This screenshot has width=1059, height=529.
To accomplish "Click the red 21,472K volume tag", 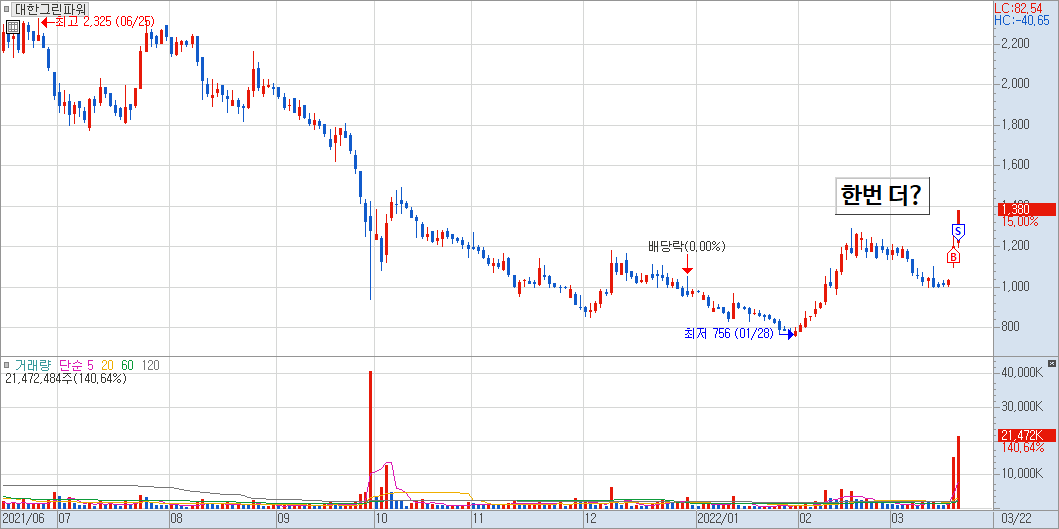I will coord(1025,436).
